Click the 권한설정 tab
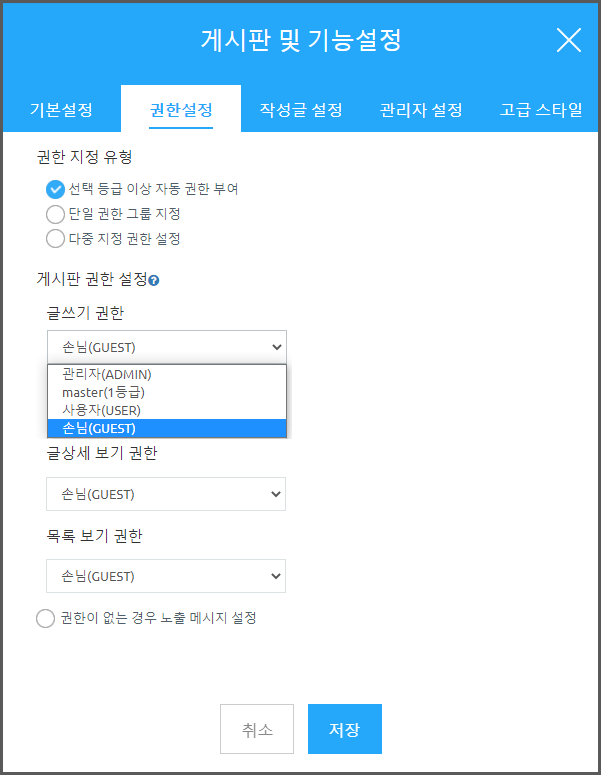The image size is (601, 775). coord(181,109)
